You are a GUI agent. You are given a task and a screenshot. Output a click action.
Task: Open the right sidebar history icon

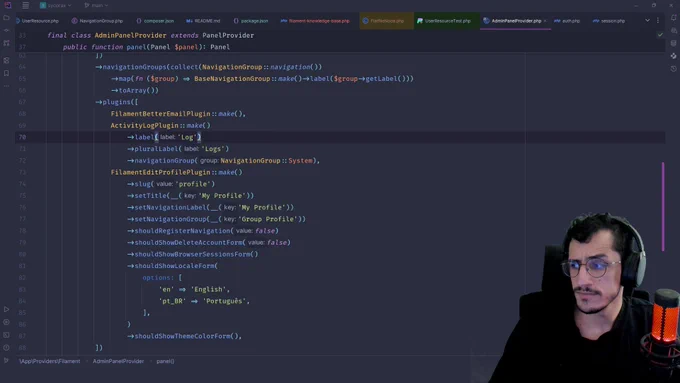[x=673, y=69]
